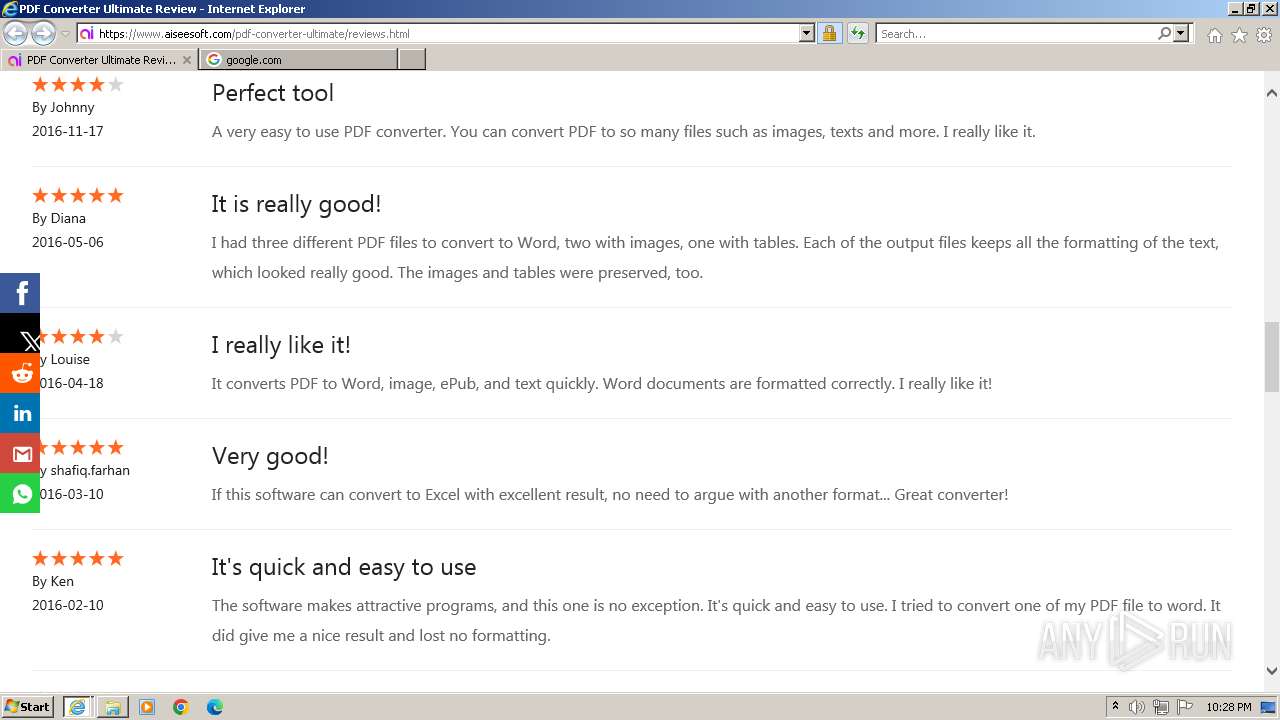This screenshot has height=720, width=1280.
Task: Click the "It is really good!" review heading
Action: (x=296, y=204)
